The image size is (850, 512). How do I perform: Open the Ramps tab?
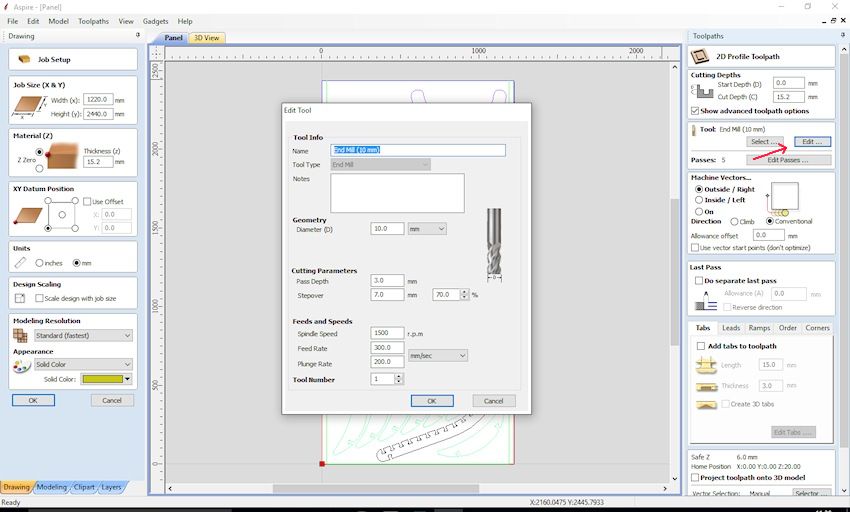pyautogui.click(x=759, y=328)
